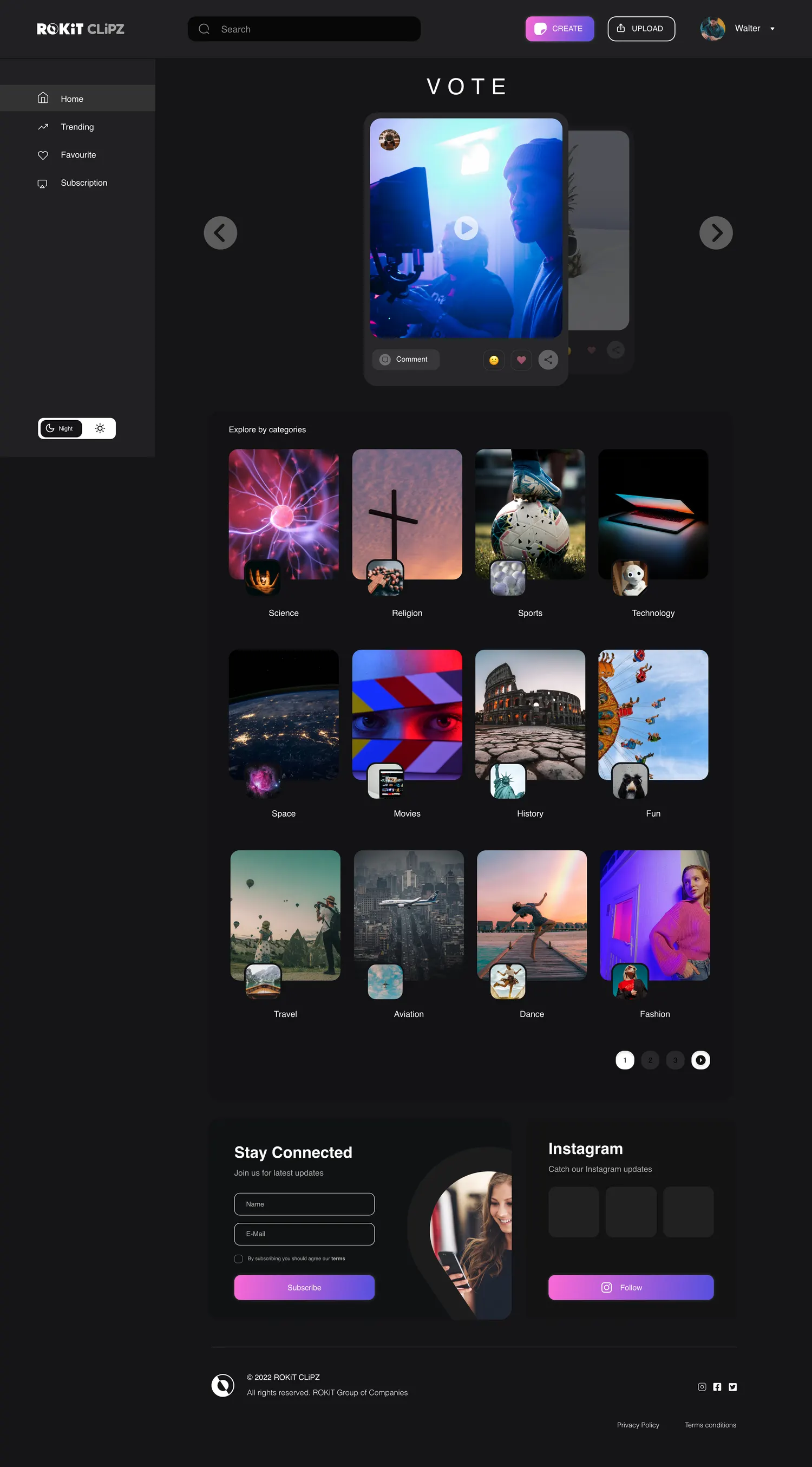Expand Walter's account dropdown arrow

tap(772, 29)
